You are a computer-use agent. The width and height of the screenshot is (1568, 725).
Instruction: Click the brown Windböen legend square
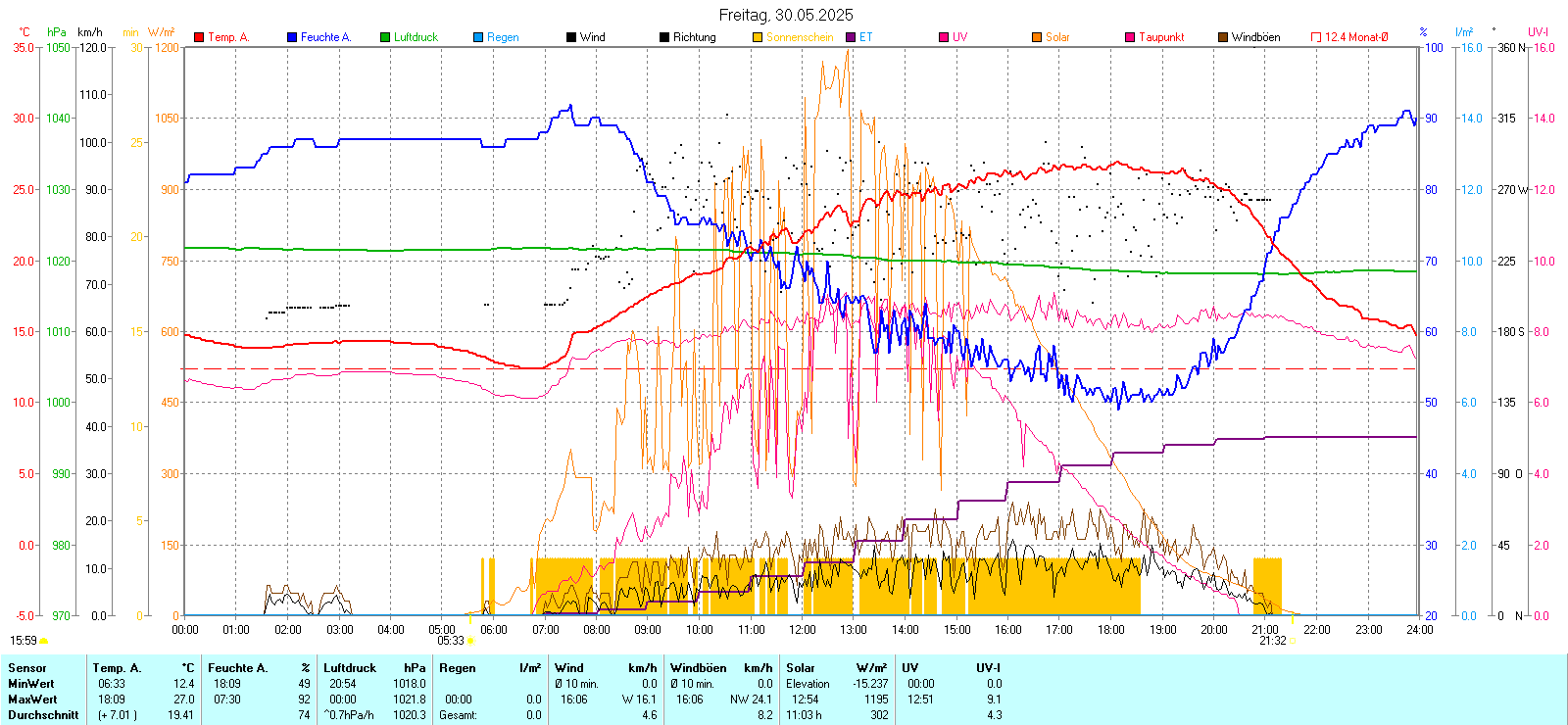[1223, 37]
